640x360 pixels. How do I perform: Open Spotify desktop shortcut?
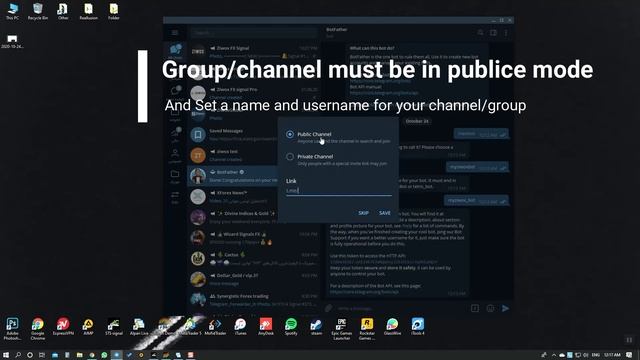[291, 327]
